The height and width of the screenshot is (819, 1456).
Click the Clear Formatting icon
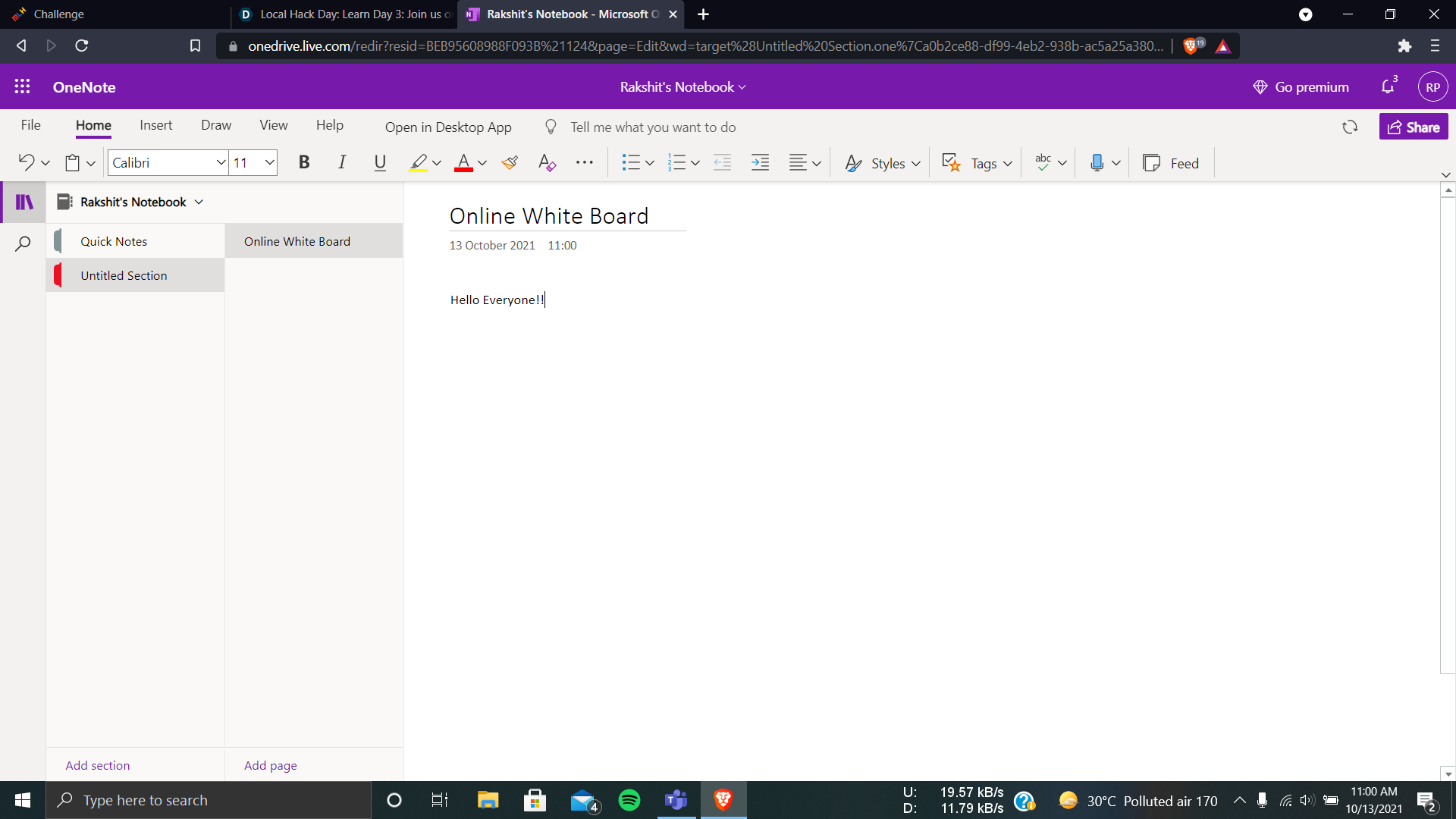[x=547, y=163]
